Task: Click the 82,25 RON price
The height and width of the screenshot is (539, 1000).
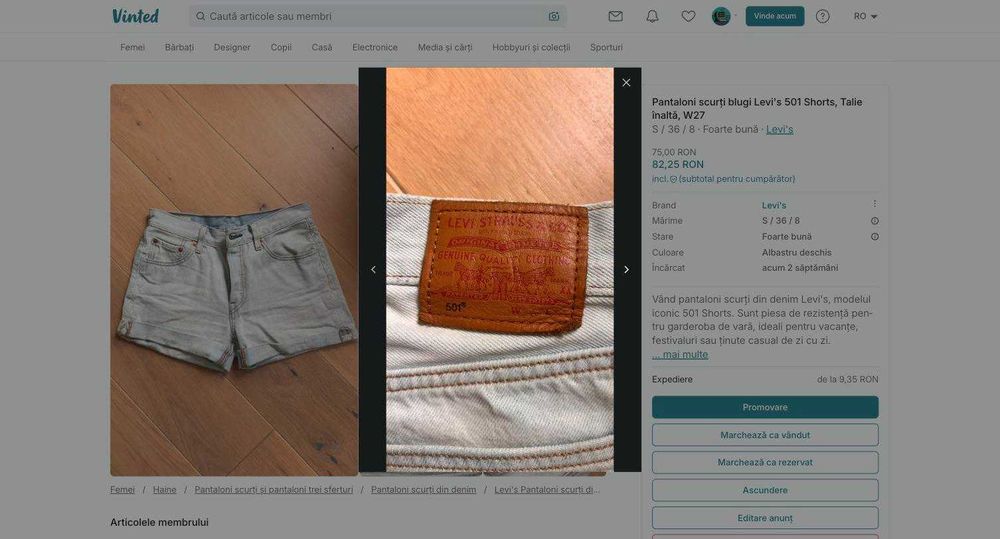Action: (677, 165)
